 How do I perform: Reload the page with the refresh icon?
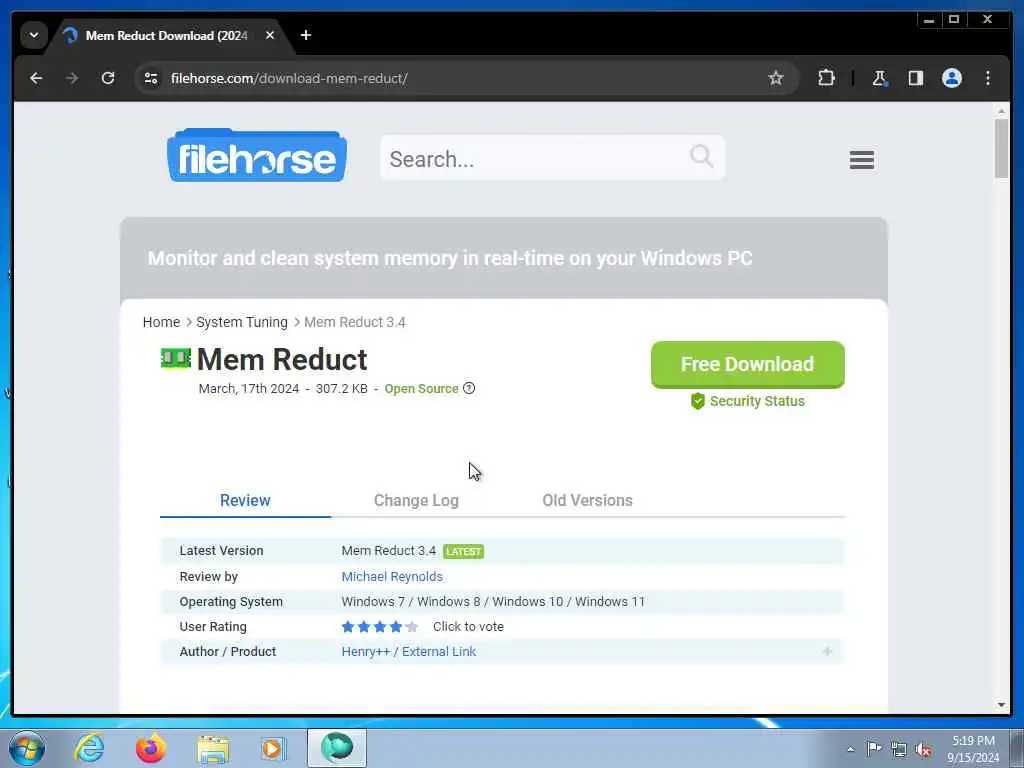(108, 78)
